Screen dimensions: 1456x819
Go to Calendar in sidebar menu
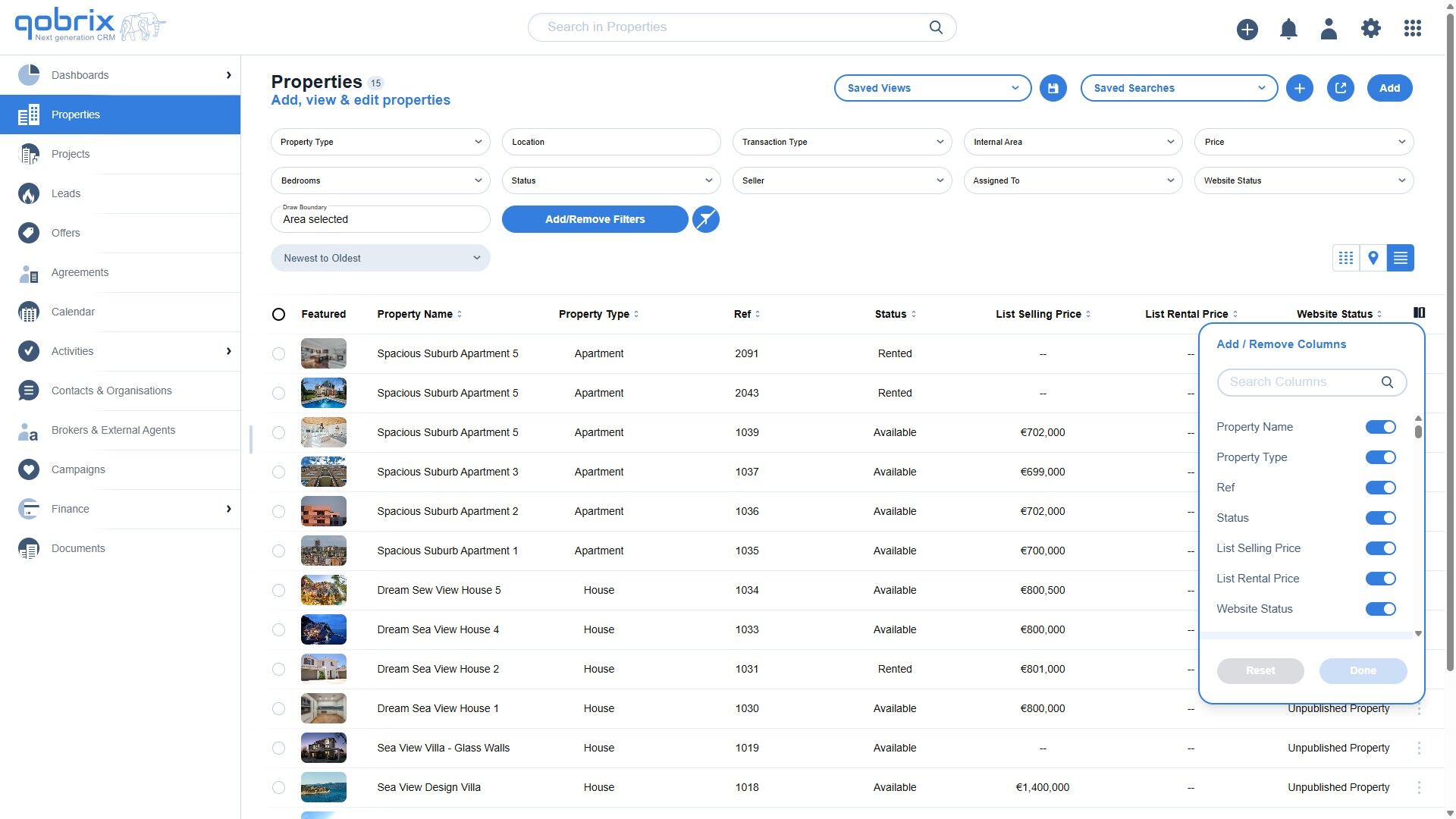point(73,312)
